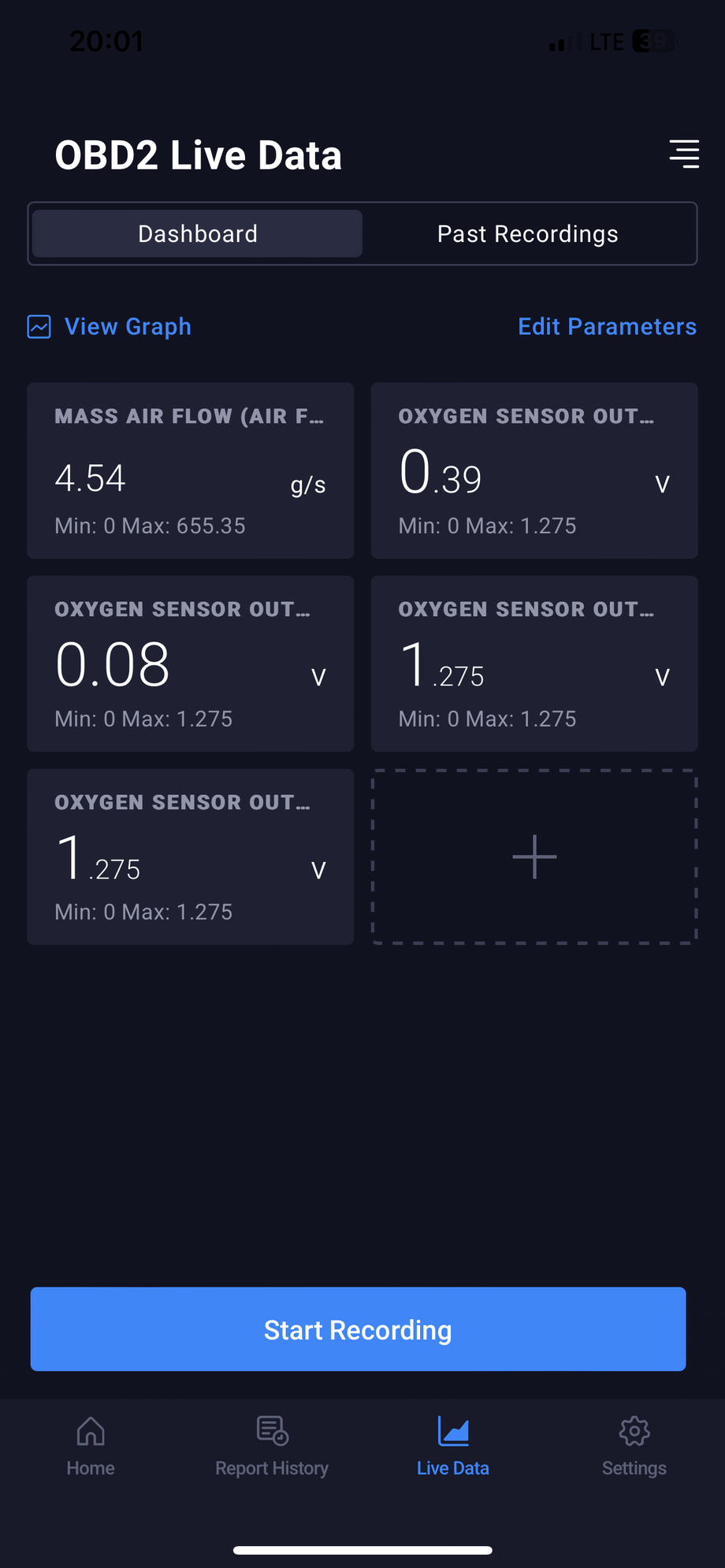Select the Mass Air Flow card
The width and height of the screenshot is (725, 1568).
click(191, 470)
